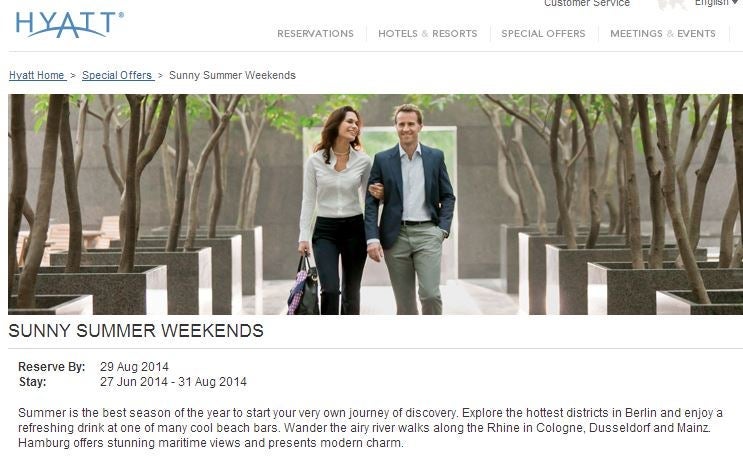
Task: Click the world map icon beside English
Action: point(672,4)
